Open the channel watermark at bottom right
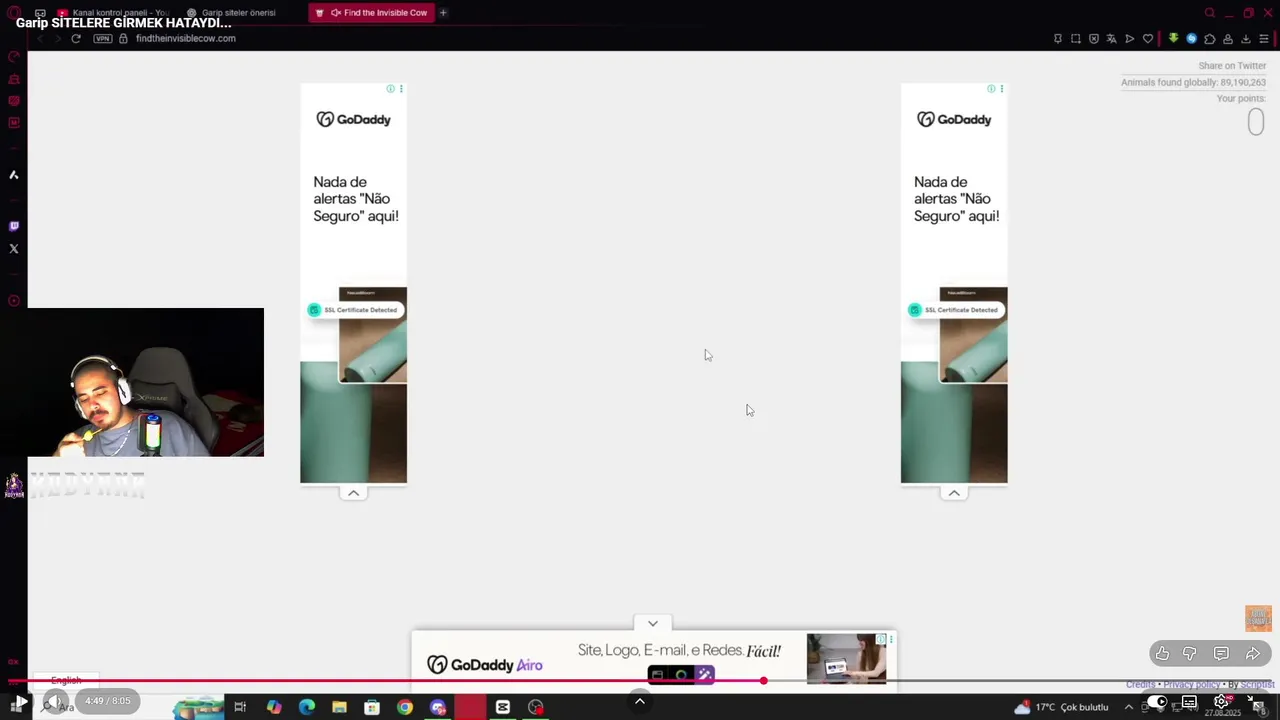This screenshot has width=1280, height=720. (1258, 618)
